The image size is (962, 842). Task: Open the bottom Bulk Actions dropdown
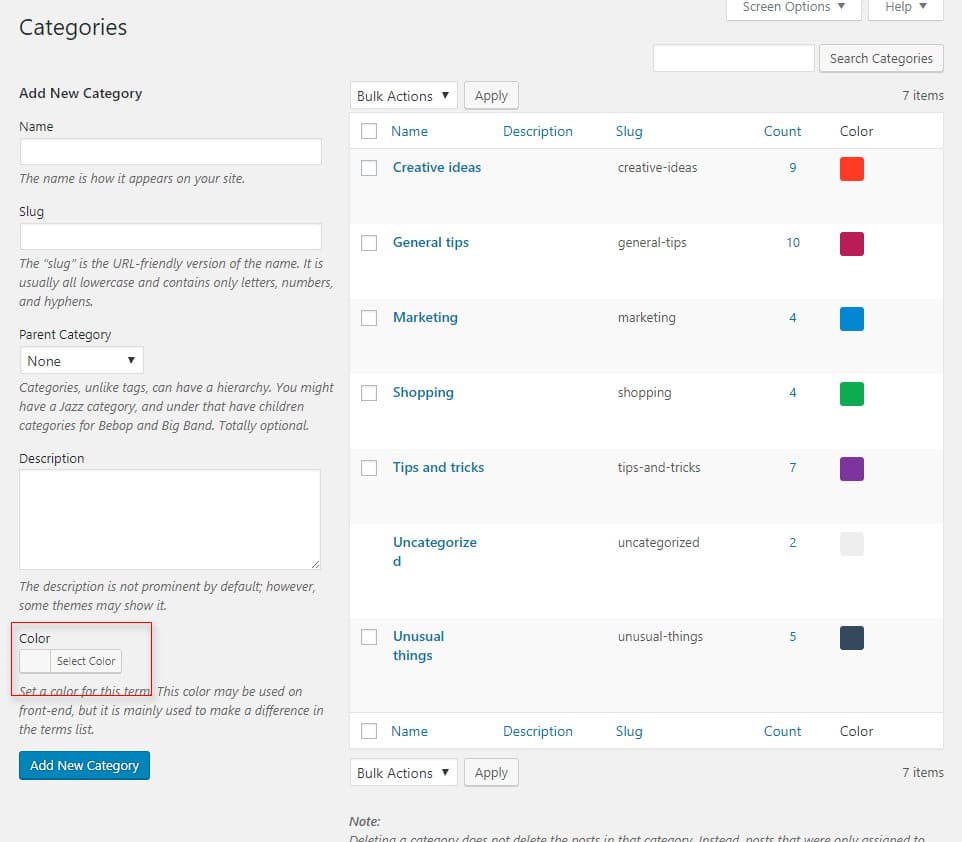404,773
